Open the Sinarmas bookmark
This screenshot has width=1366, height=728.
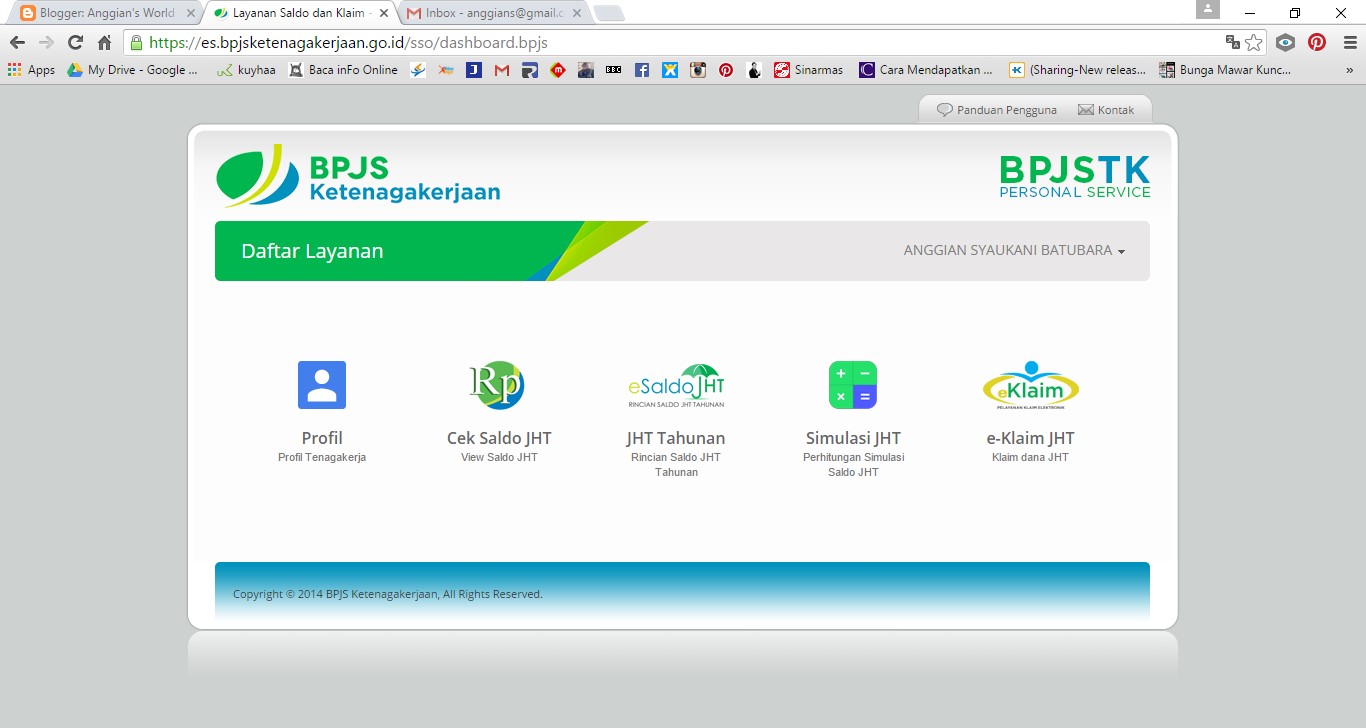(x=809, y=70)
